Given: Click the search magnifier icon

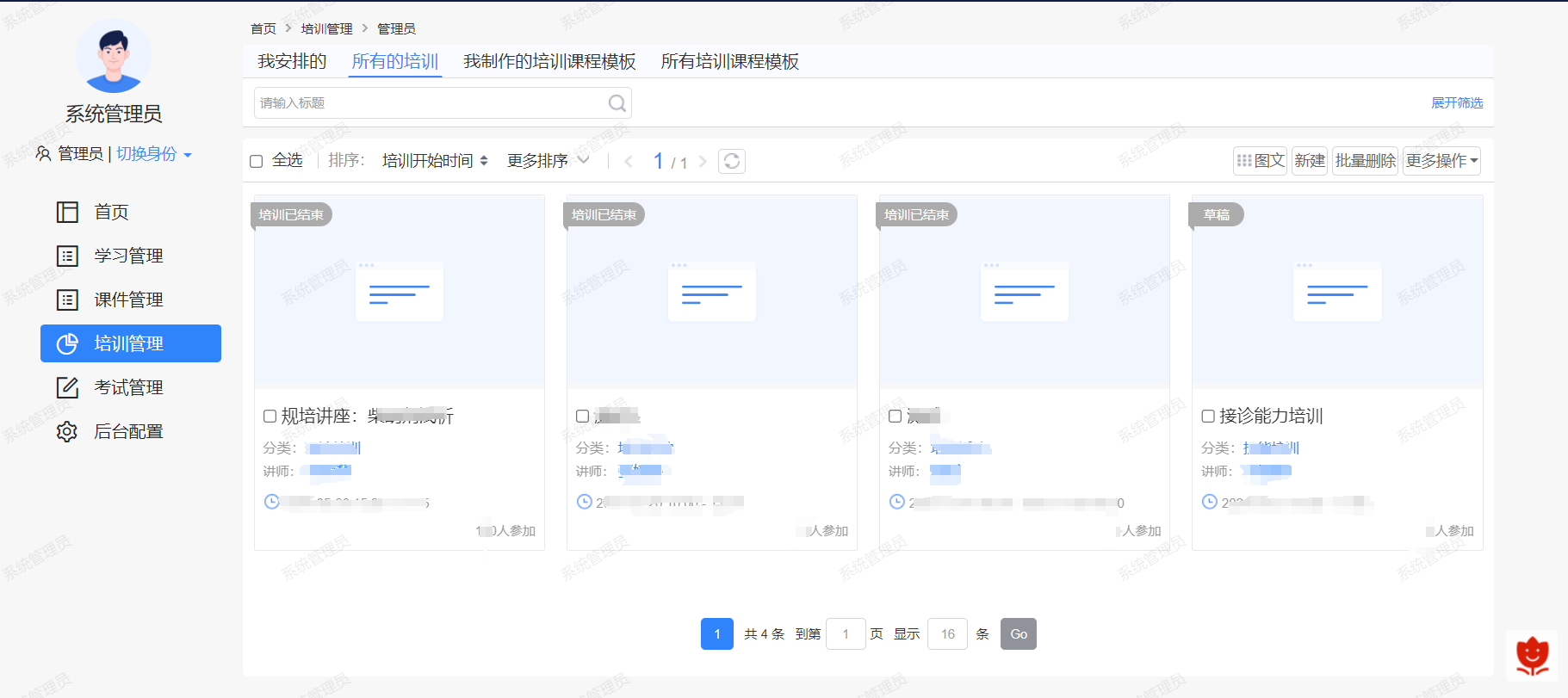Looking at the screenshot, I should point(617,103).
